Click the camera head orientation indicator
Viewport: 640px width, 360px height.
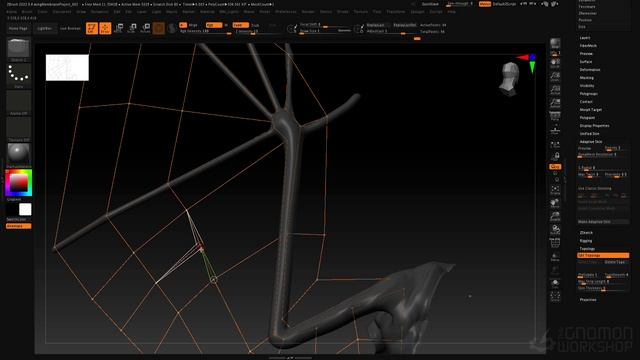(x=510, y=79)
